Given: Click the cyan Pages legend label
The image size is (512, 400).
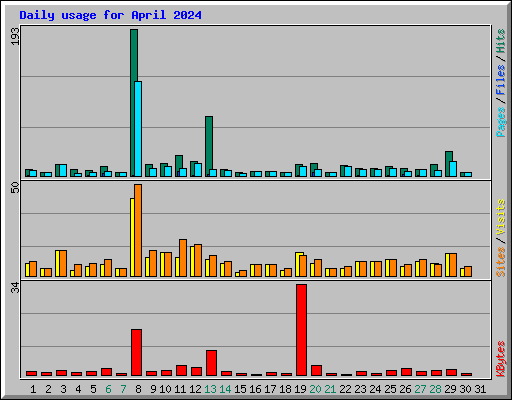Looking at the screenshot, I should point(501,122).
